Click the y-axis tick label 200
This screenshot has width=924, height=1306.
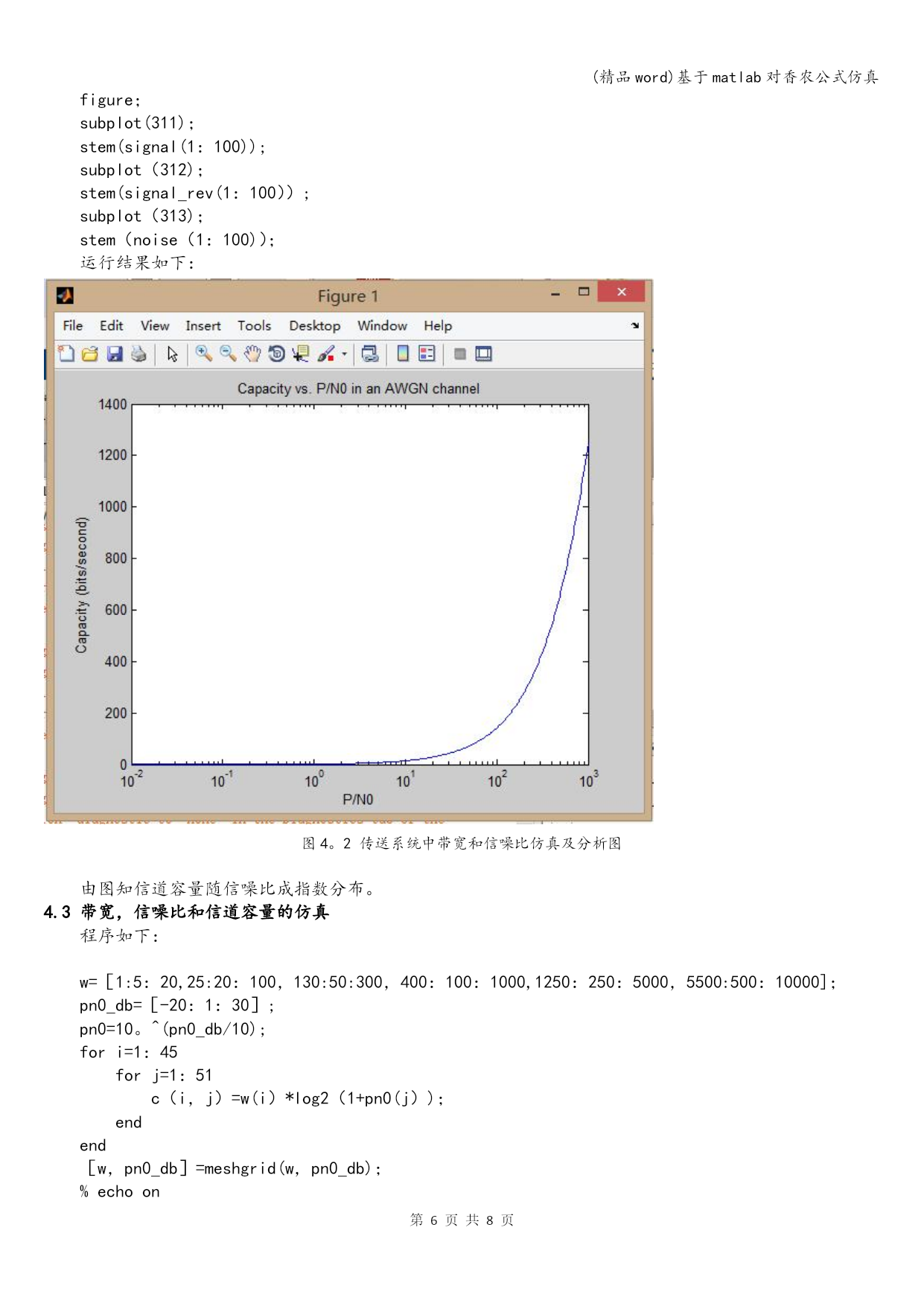tap(115, 713)
